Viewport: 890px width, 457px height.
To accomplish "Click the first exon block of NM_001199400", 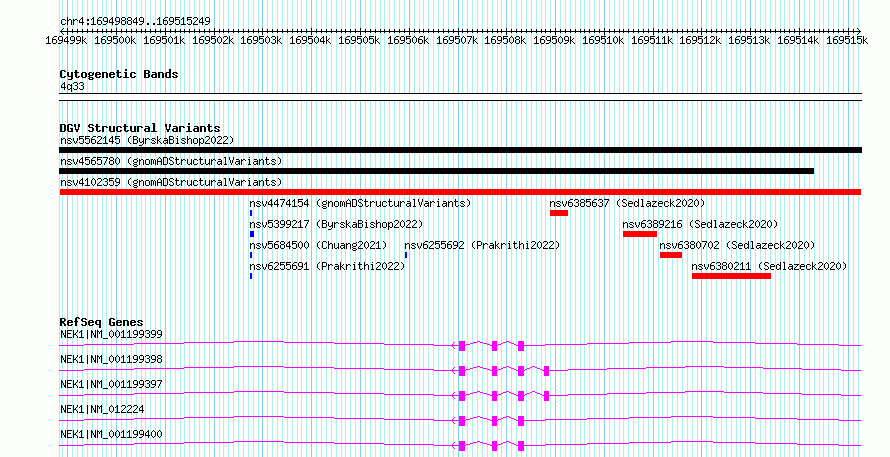I will click(462, 446).
